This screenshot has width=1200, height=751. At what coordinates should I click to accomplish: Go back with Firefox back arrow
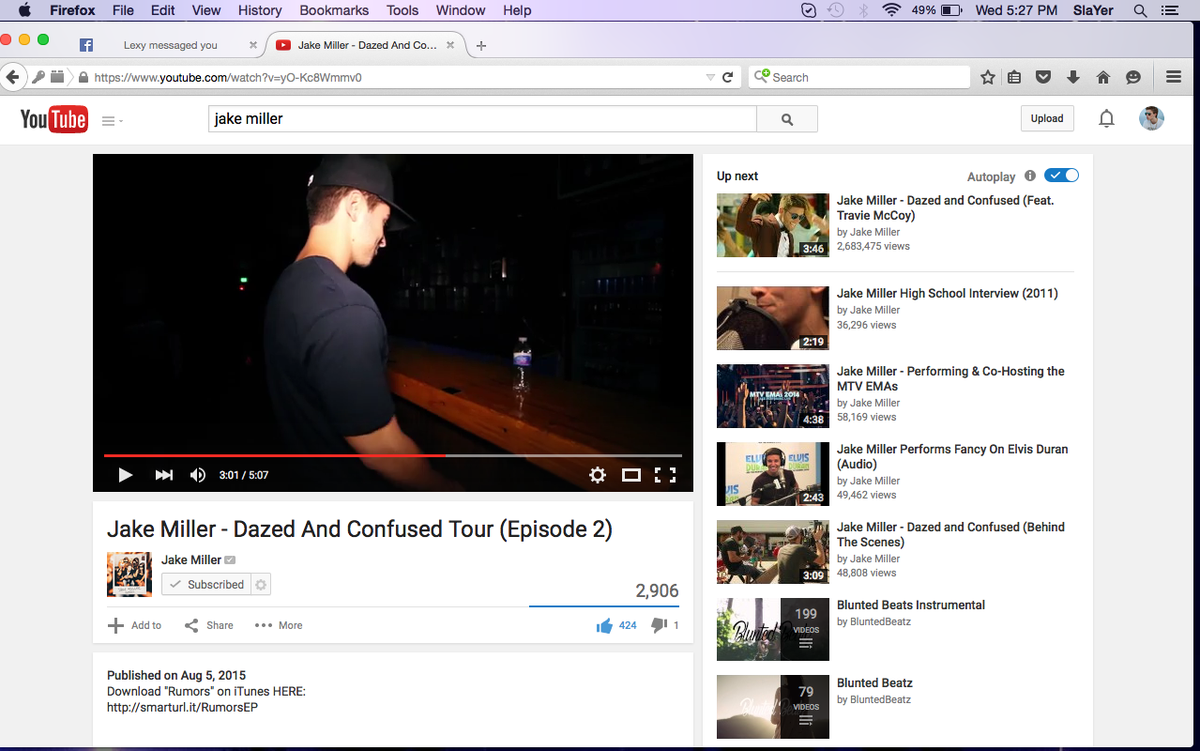pyautogui.click(x=13, y=77)
